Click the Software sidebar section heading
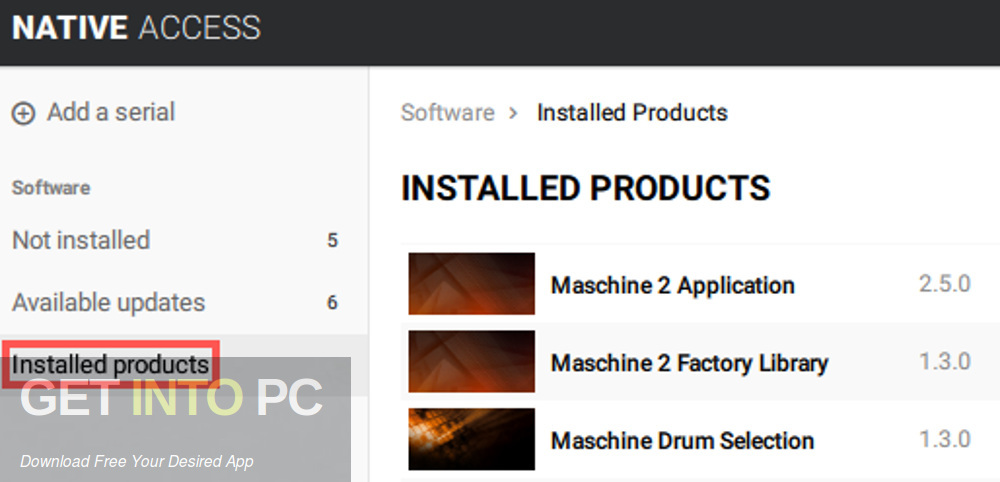Image resolution: width=1000 pixels, height=482 pixels. pyautogui.click(x=51, y=188)
